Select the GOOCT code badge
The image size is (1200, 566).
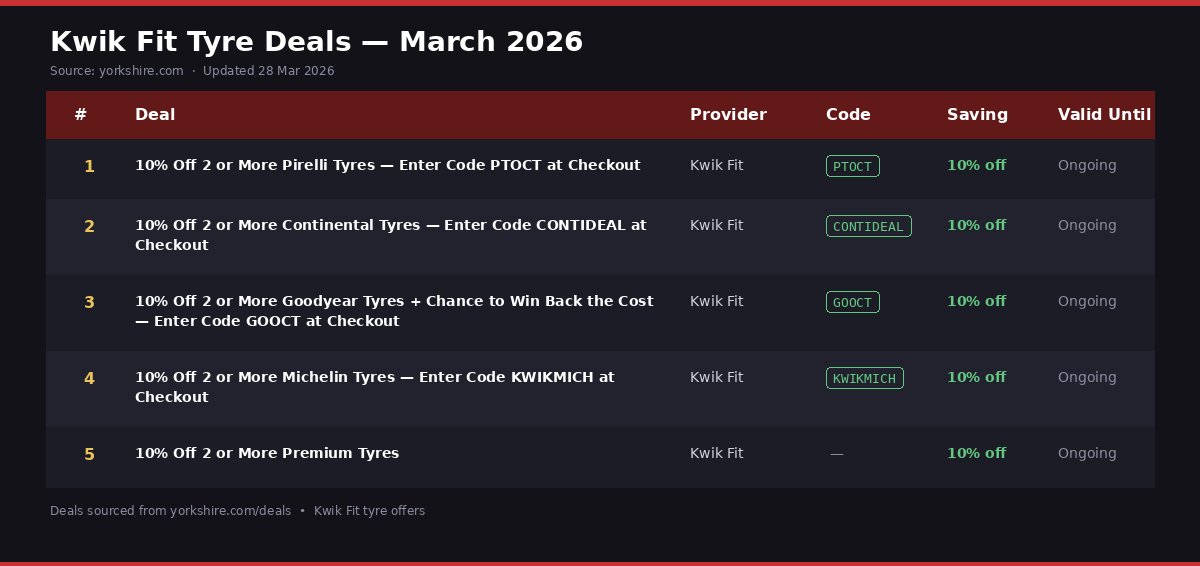(x=852, y=302)
